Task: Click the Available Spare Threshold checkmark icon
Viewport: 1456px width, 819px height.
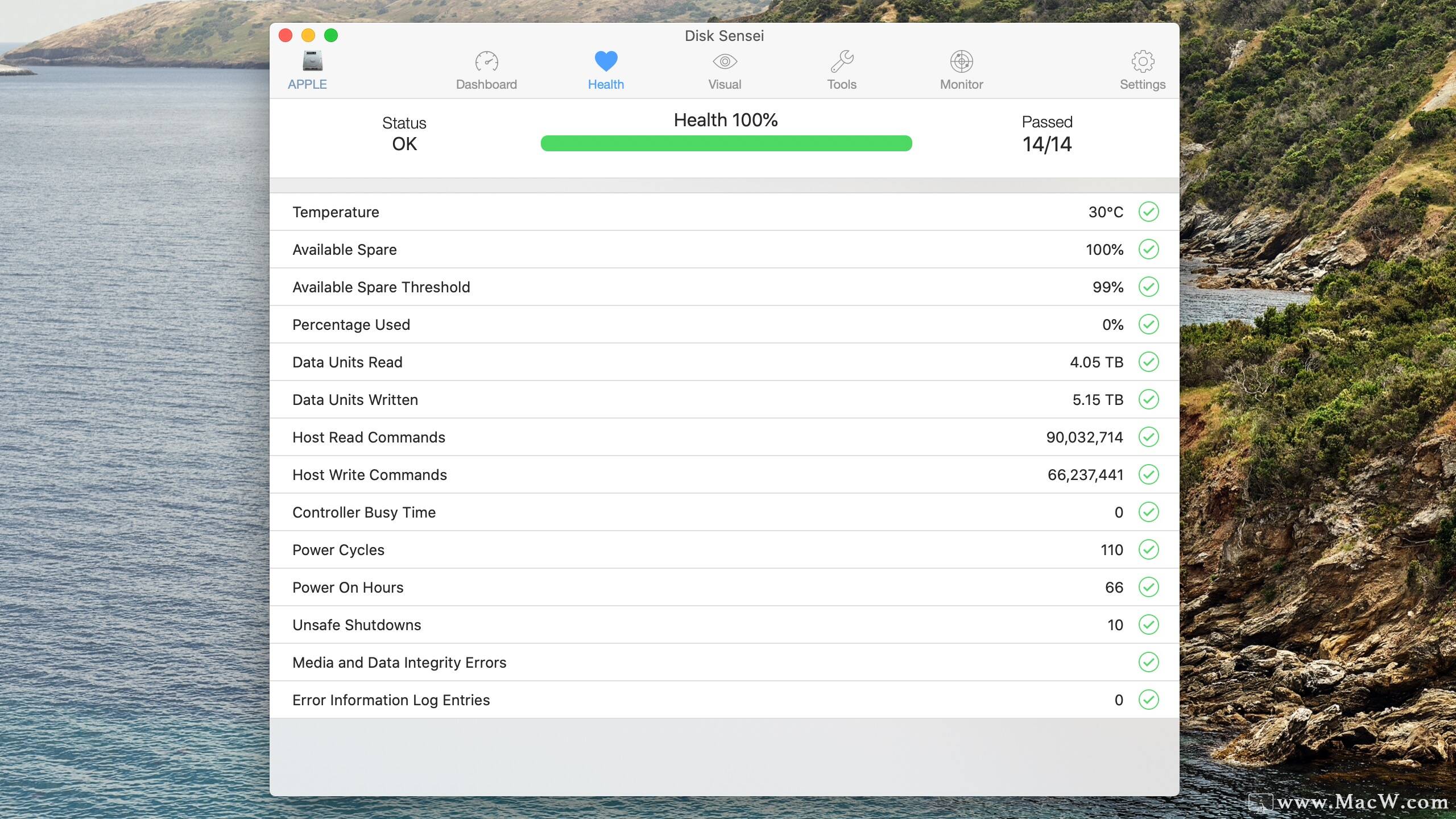Action: [x=1148, y=287]
